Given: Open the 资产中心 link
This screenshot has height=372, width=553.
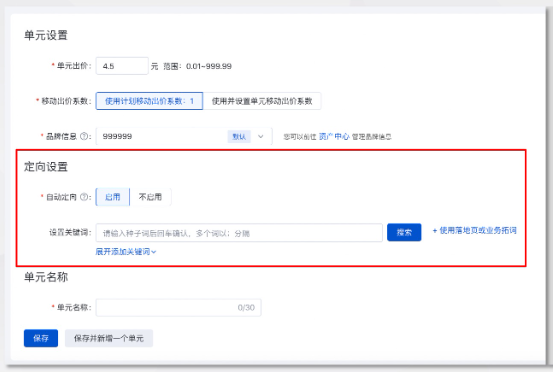Looking at the screenshot, I should coord(334,136).
